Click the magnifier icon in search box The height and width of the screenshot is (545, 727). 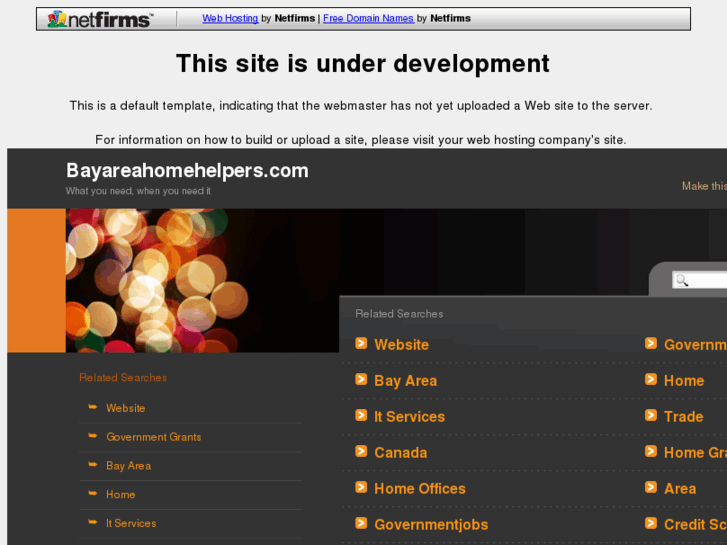[682, 280]
